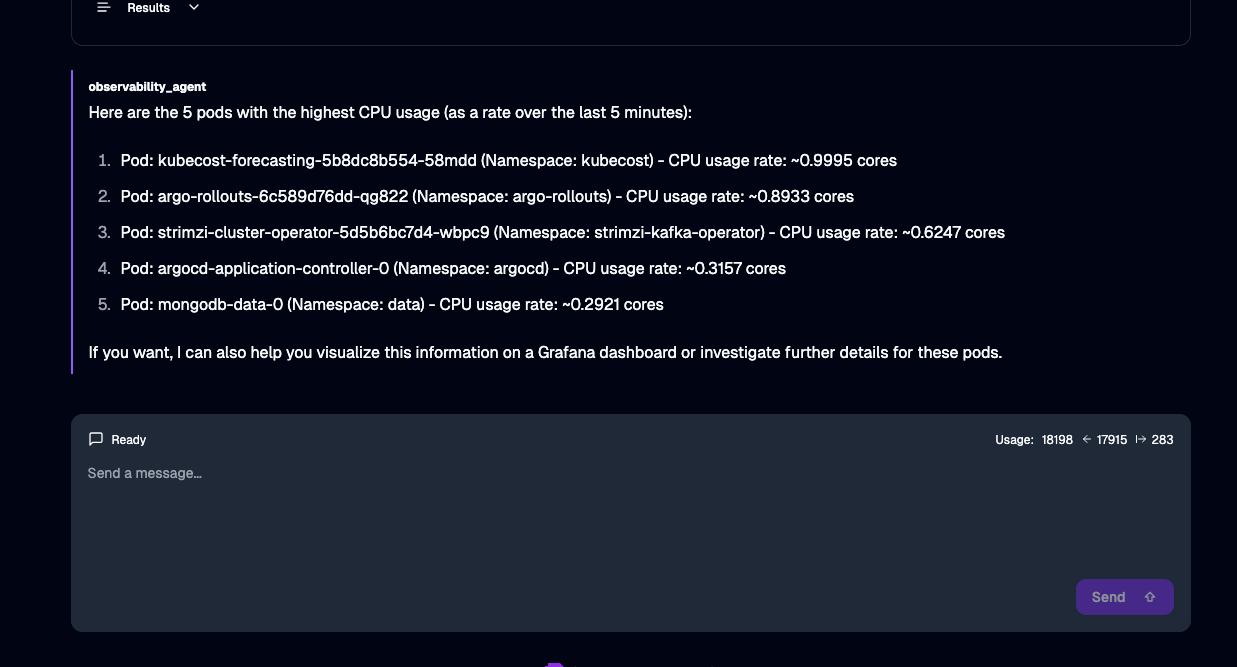1237x667 pixels.
Task: Click the chat bubble icon beside Ready
Action: click(96, 439)
